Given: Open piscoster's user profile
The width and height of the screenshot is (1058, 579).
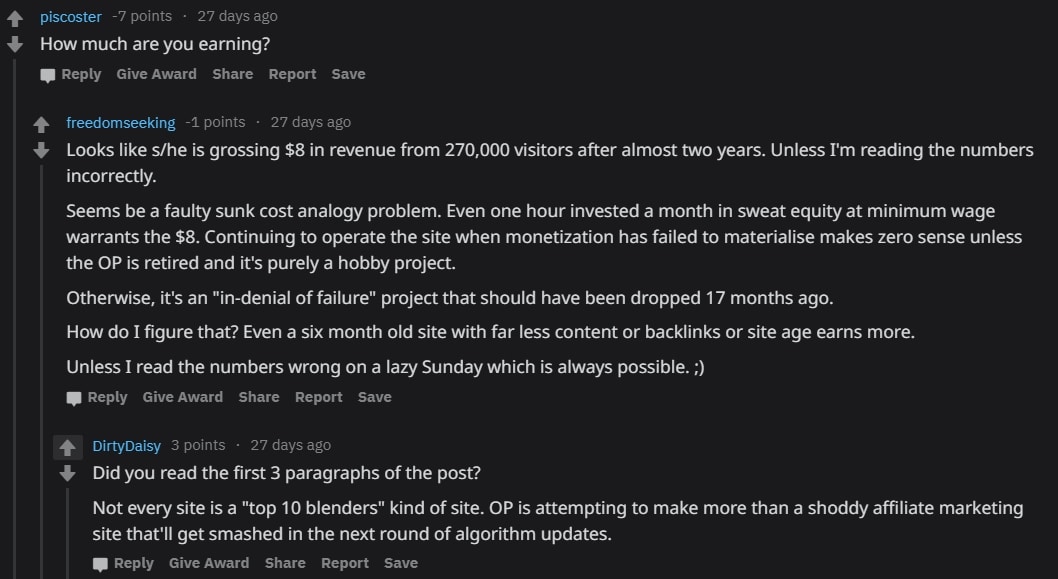Looking at the screenshot, I should pyautogui.click(x=71, y=17).
